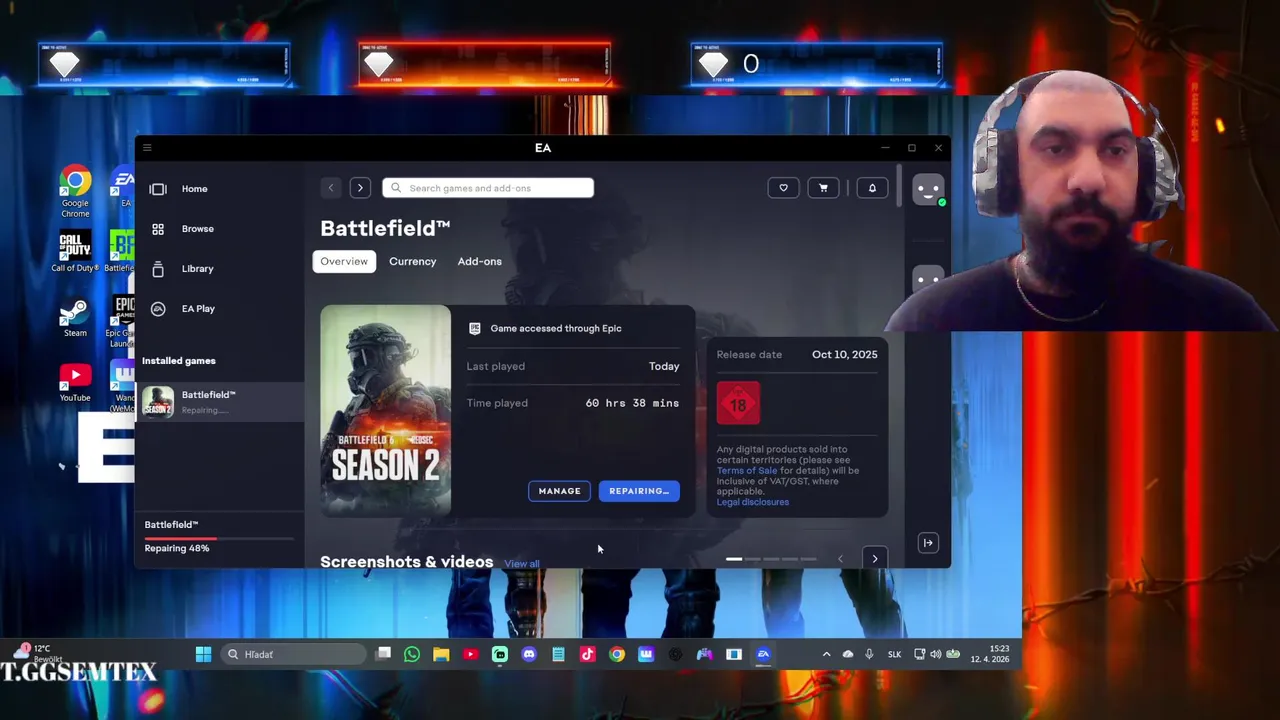The width and height of the screenshot is (1280, 720).
Task: Focus the 'Search games and add-ons' field
Action: (x=488, y=188)
